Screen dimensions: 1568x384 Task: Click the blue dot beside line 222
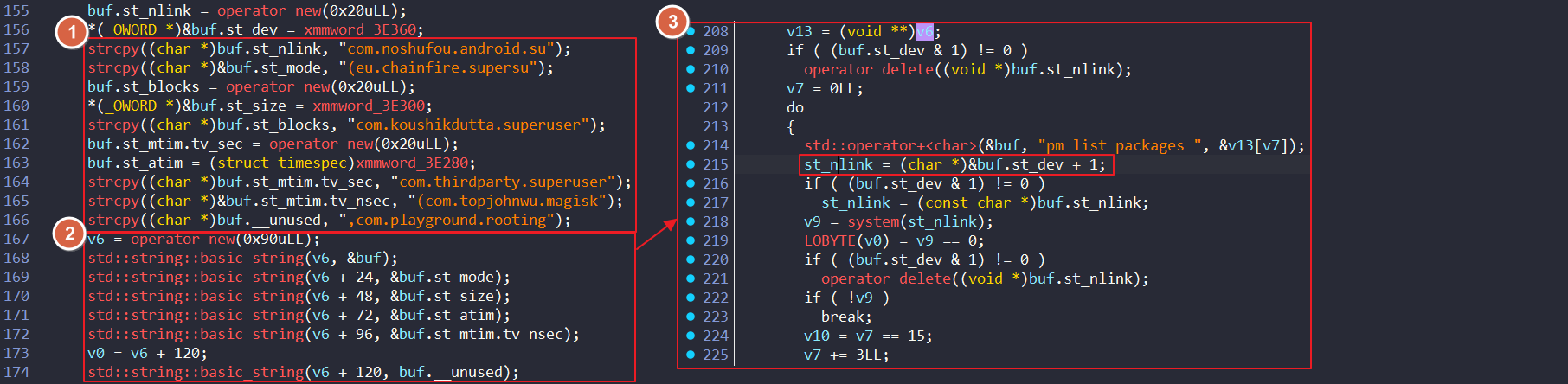[x=691, y=298]
